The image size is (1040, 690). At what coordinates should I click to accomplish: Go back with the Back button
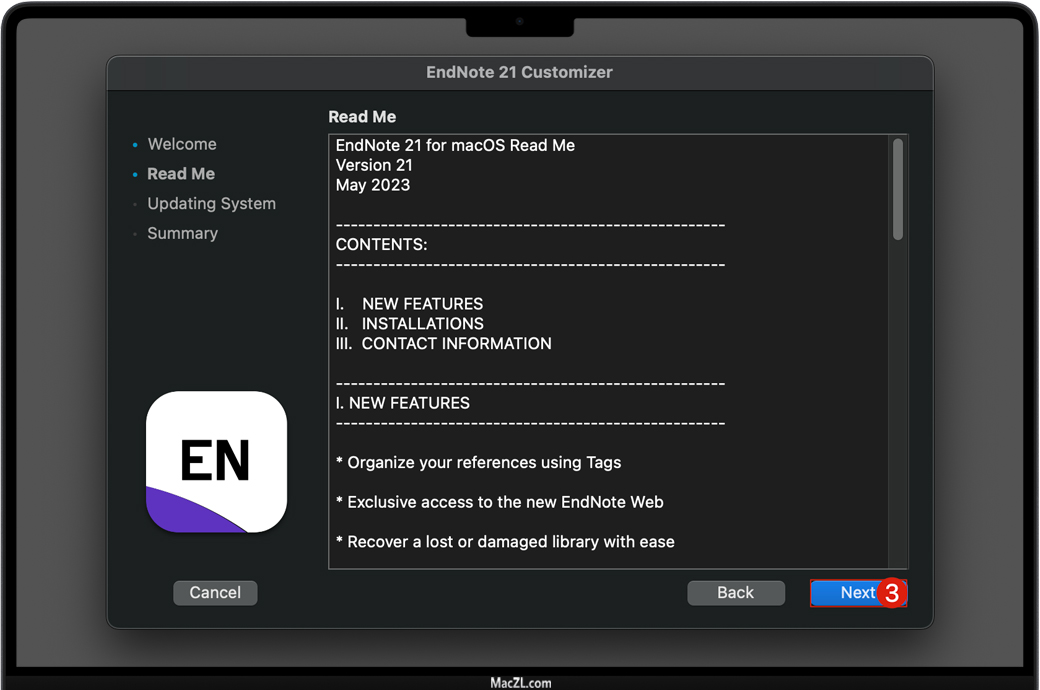735,593
